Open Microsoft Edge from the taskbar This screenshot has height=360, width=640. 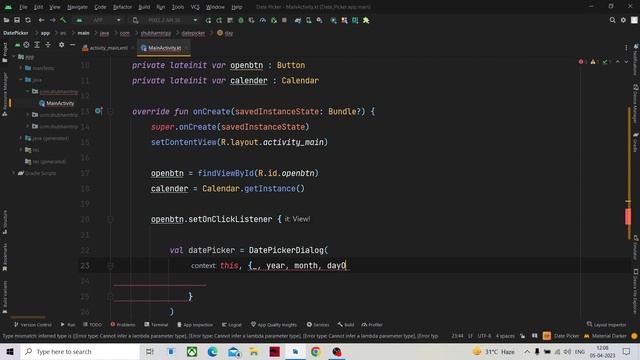coord(213,351)
